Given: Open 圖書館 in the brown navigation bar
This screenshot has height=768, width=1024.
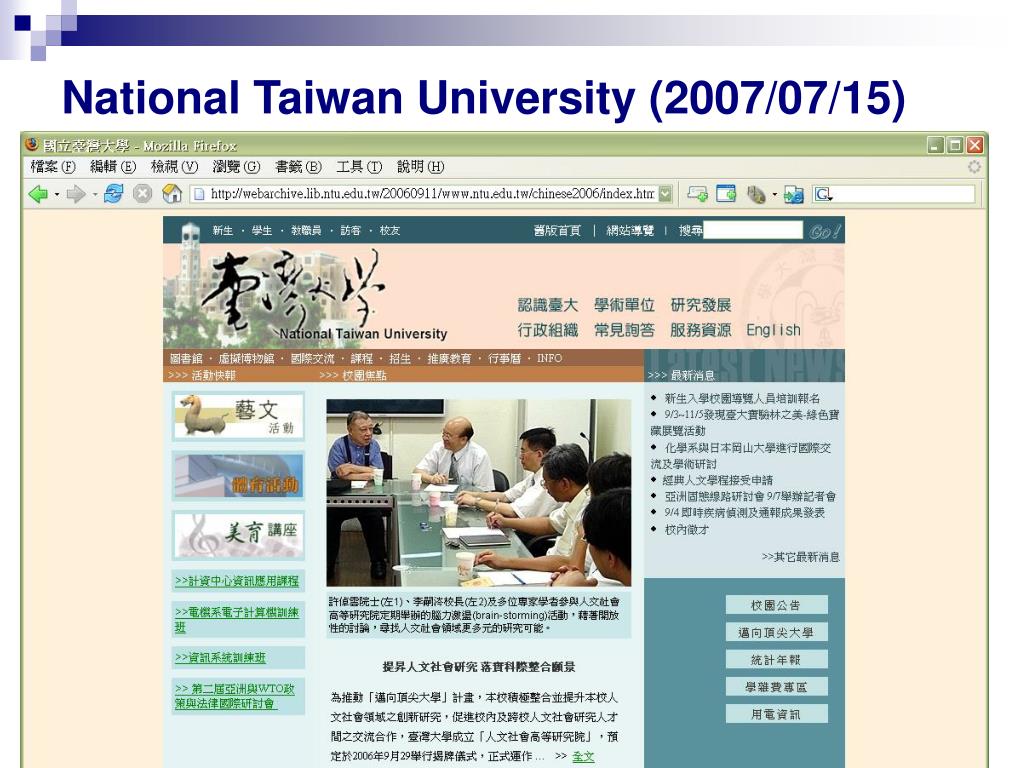Looking at the screenshot, I should pos(186,359).
